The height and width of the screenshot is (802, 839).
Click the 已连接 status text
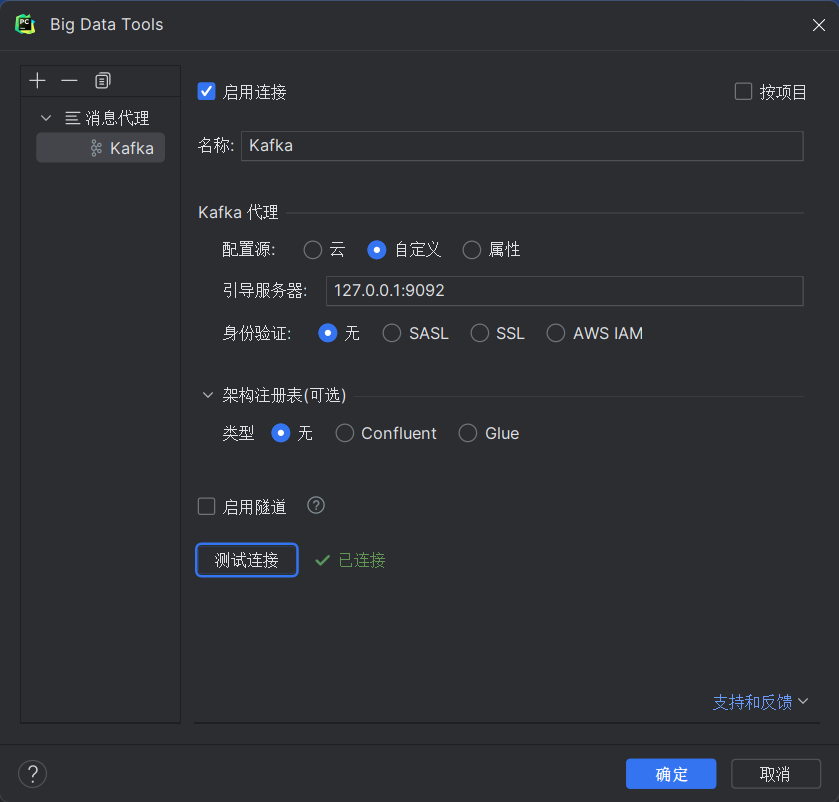point(362,560)
